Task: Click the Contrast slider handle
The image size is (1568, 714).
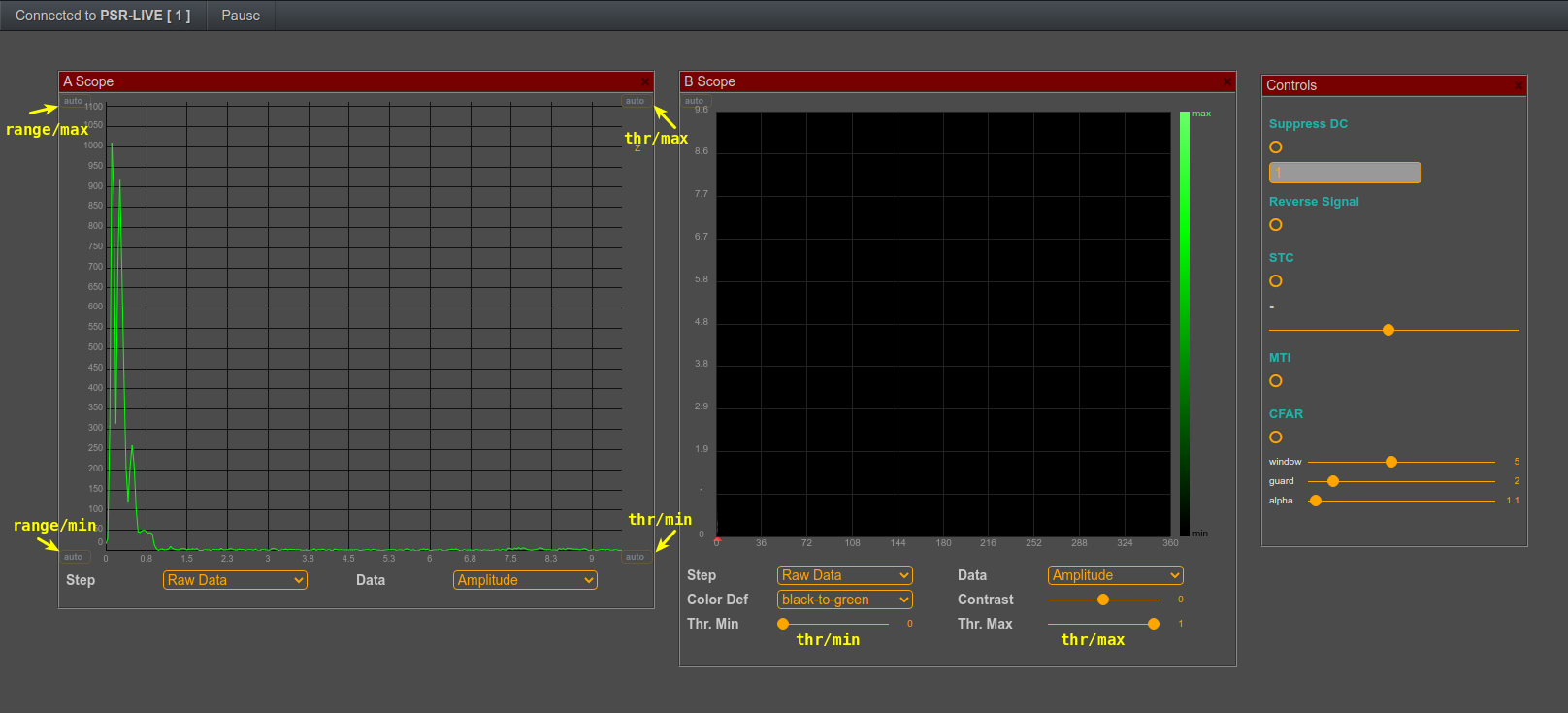Action: [x=1103, y=600]
